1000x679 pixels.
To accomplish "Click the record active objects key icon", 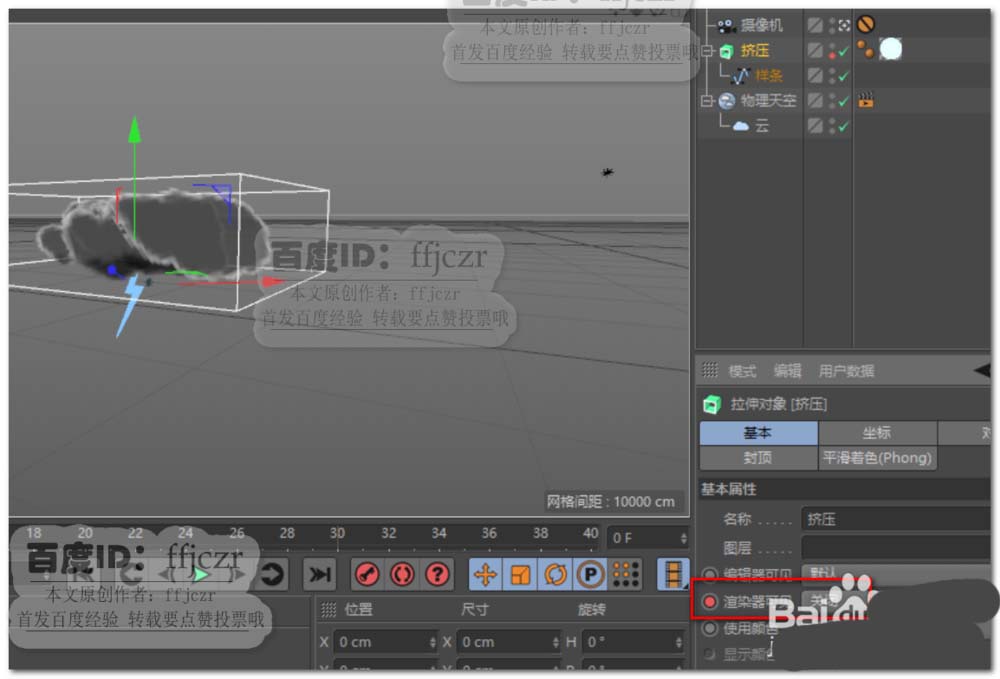I will (x=367, y=574).
